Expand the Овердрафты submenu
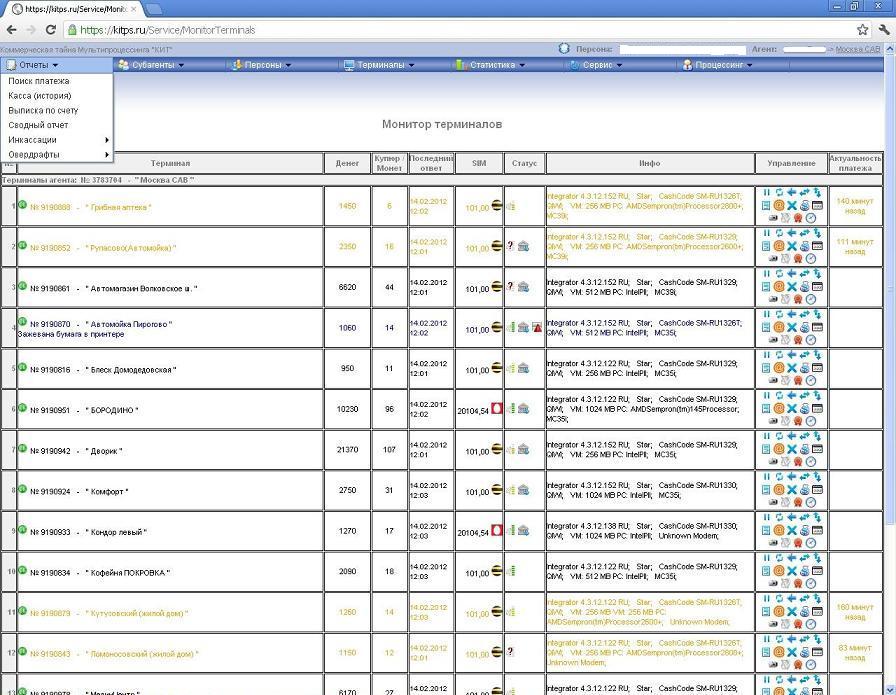 click(x=57, y=155)
